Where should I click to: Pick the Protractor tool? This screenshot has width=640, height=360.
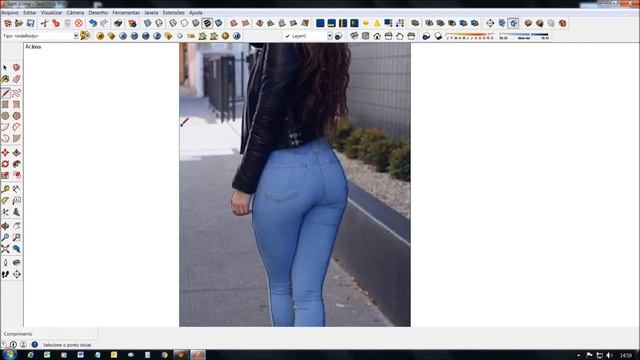pyautogui.click(x=5, y=200)
